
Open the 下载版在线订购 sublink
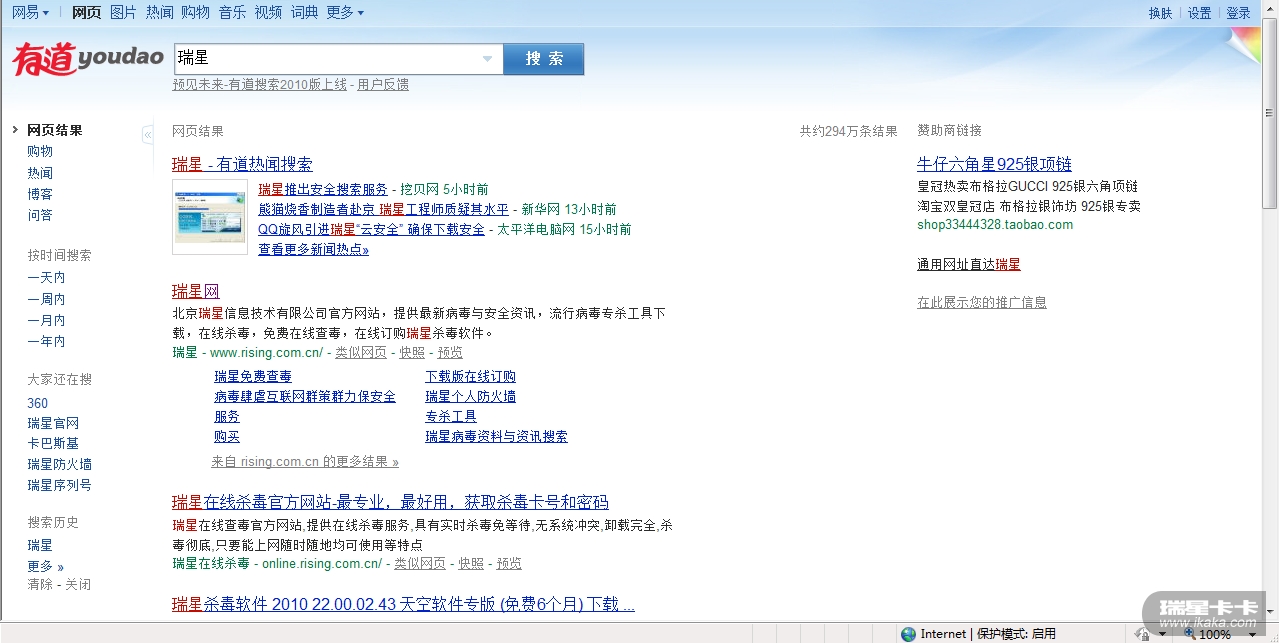coord(470,376)
